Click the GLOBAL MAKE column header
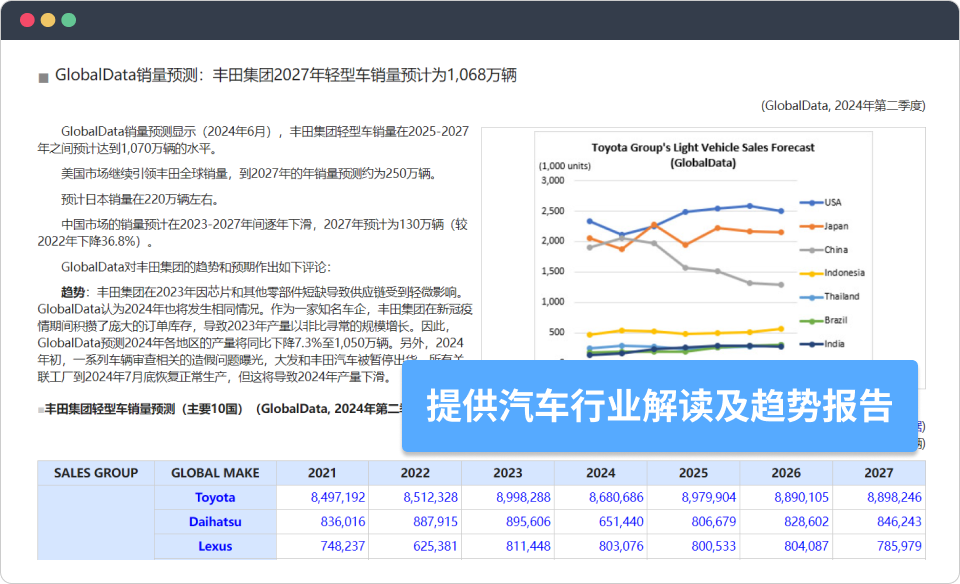 [x=215, y=473]
